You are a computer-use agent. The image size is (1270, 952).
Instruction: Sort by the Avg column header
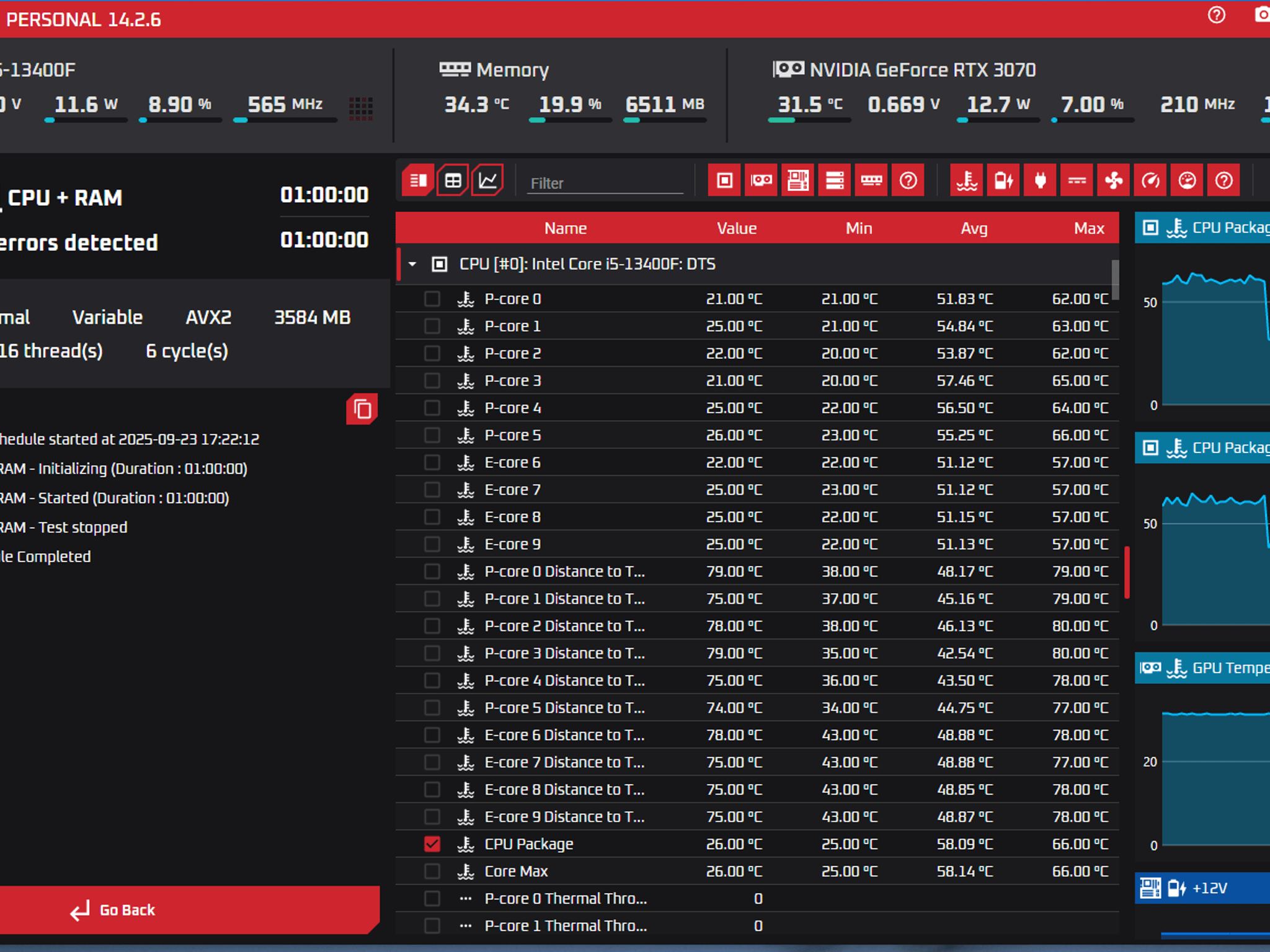point(974,228)
